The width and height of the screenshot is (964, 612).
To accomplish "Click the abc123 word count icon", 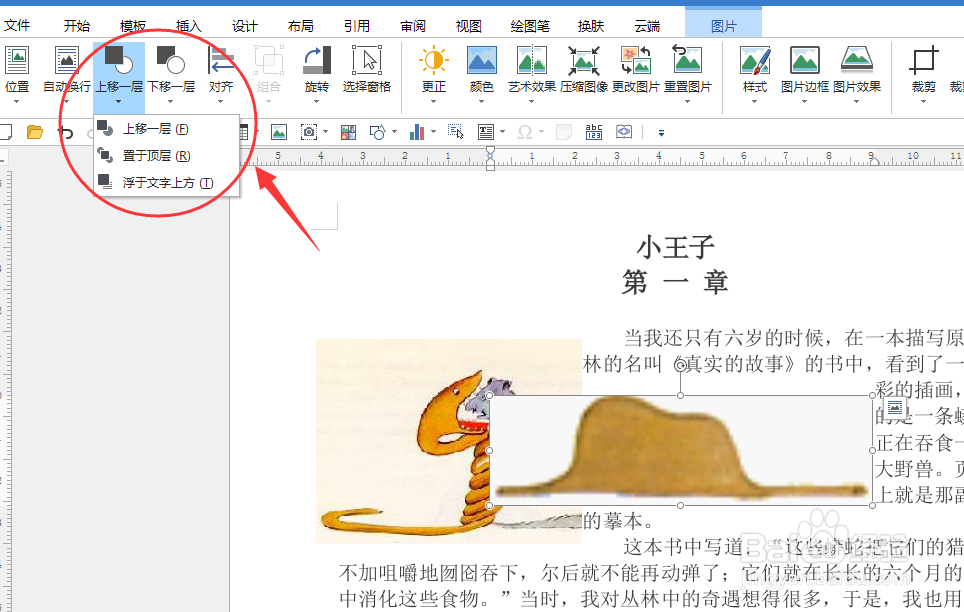I will (594, 132).
